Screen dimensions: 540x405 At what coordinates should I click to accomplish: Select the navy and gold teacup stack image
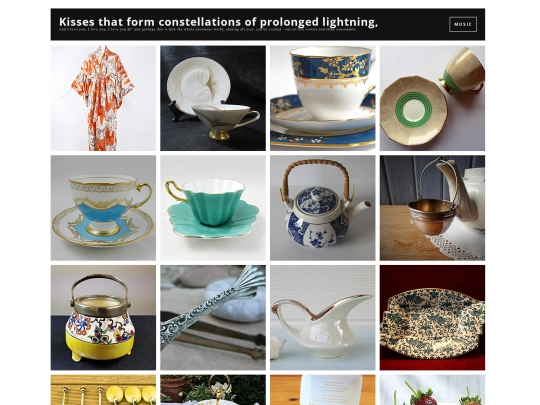[x=323, y=98]
